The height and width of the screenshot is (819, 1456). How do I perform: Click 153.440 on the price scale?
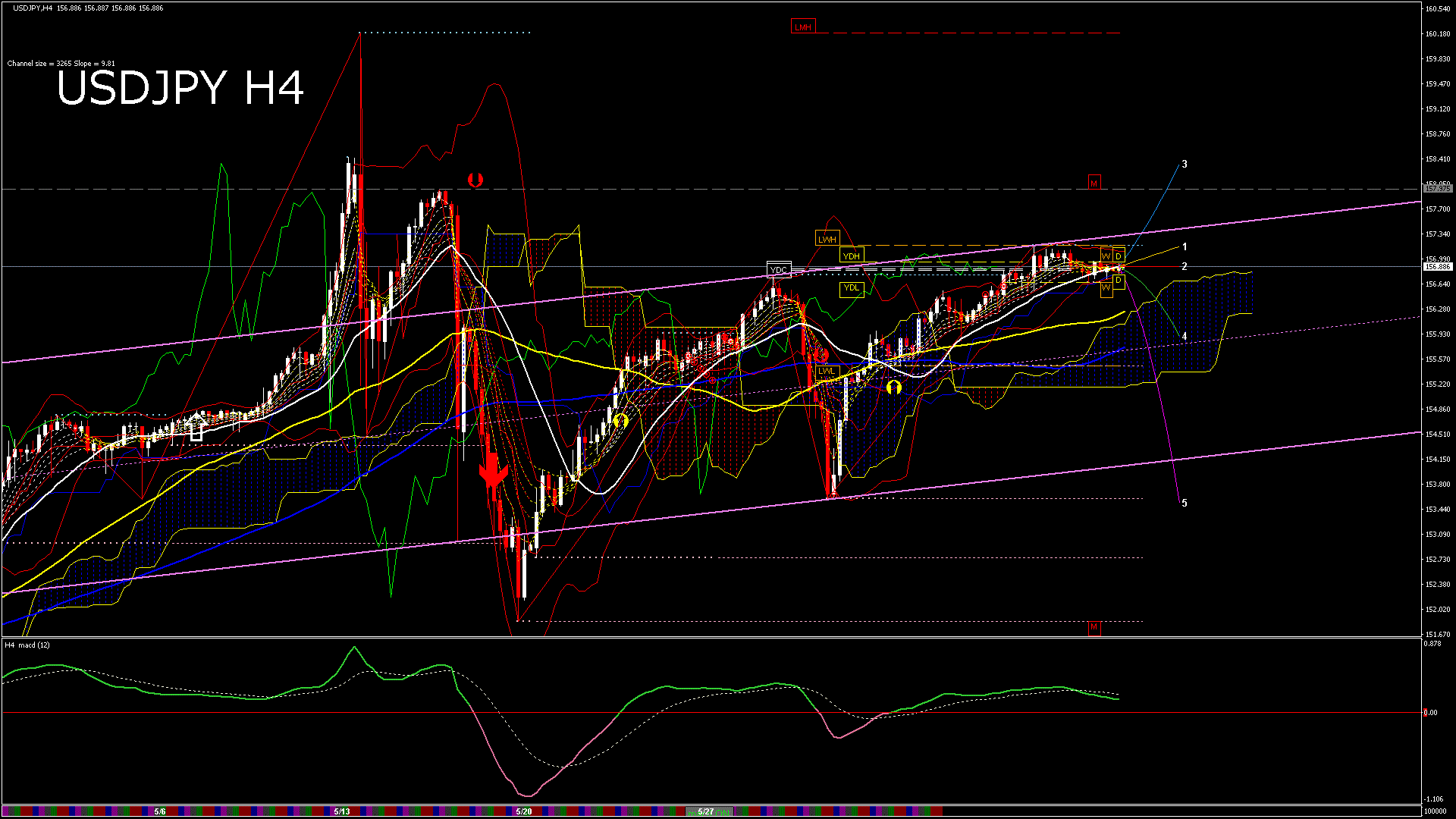(1438, 510)
